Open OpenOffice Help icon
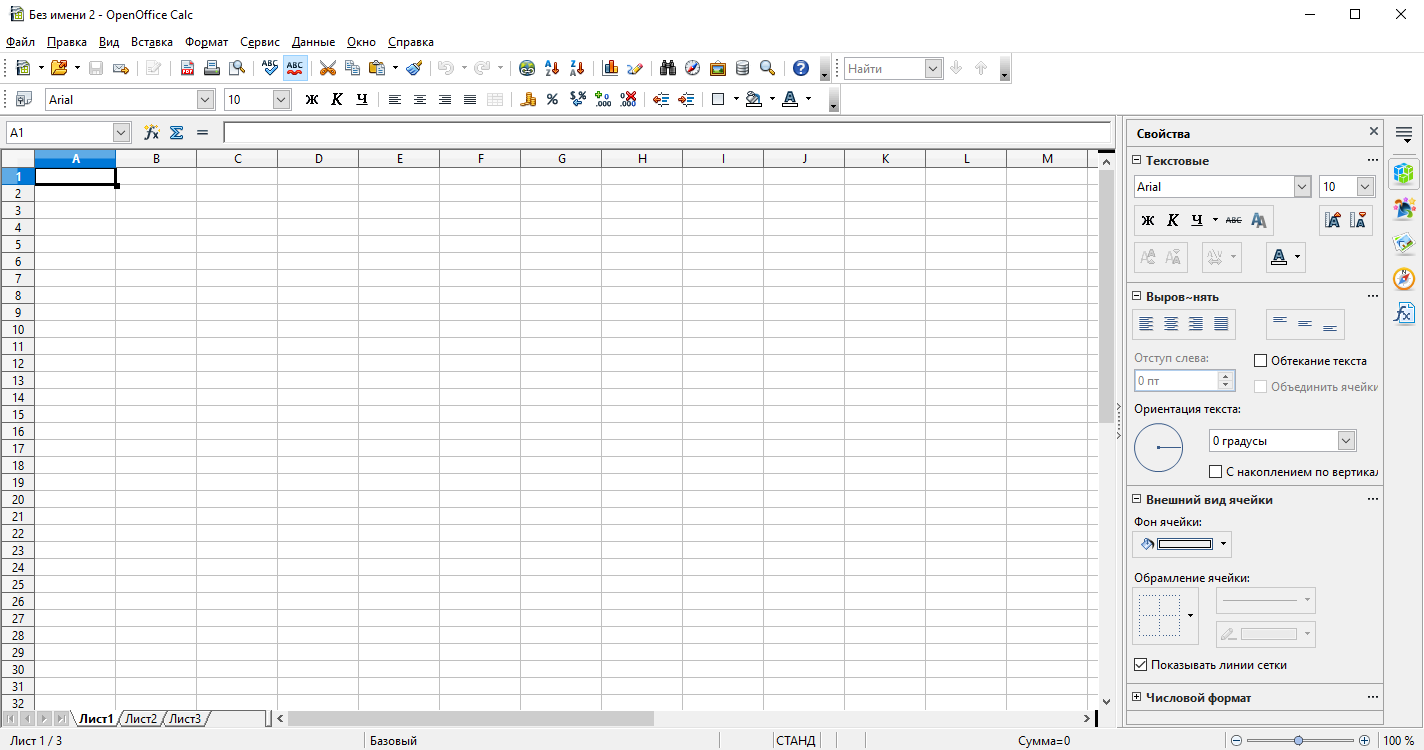The image size is (1424, 750). (x=801, y=68)
